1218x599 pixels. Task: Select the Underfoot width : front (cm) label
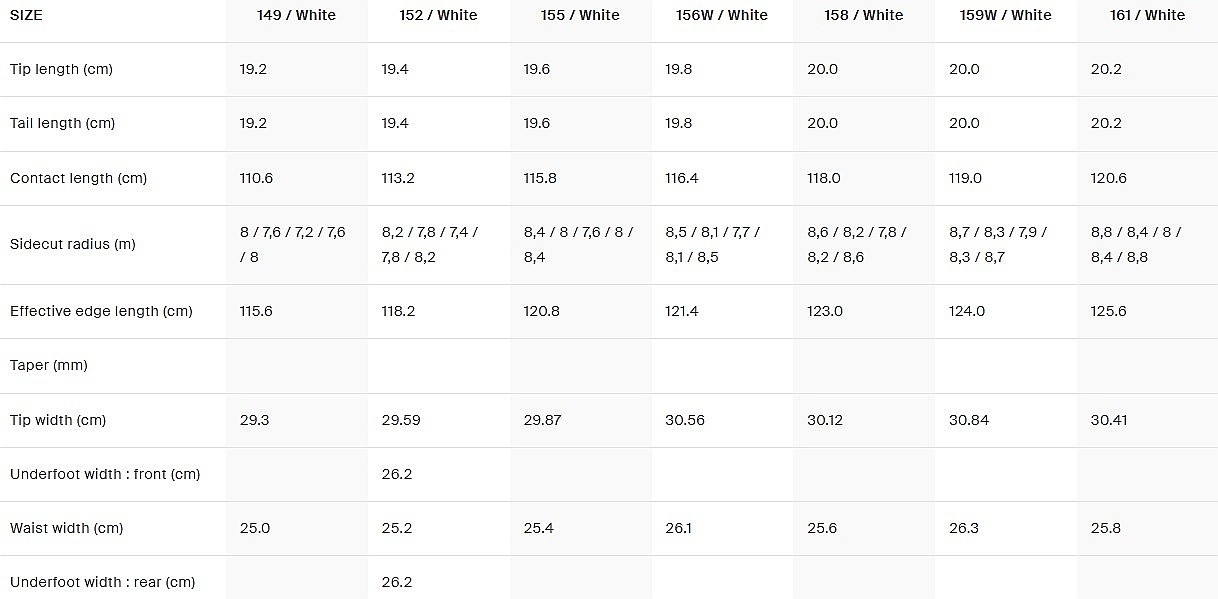[x=105, y=474]
